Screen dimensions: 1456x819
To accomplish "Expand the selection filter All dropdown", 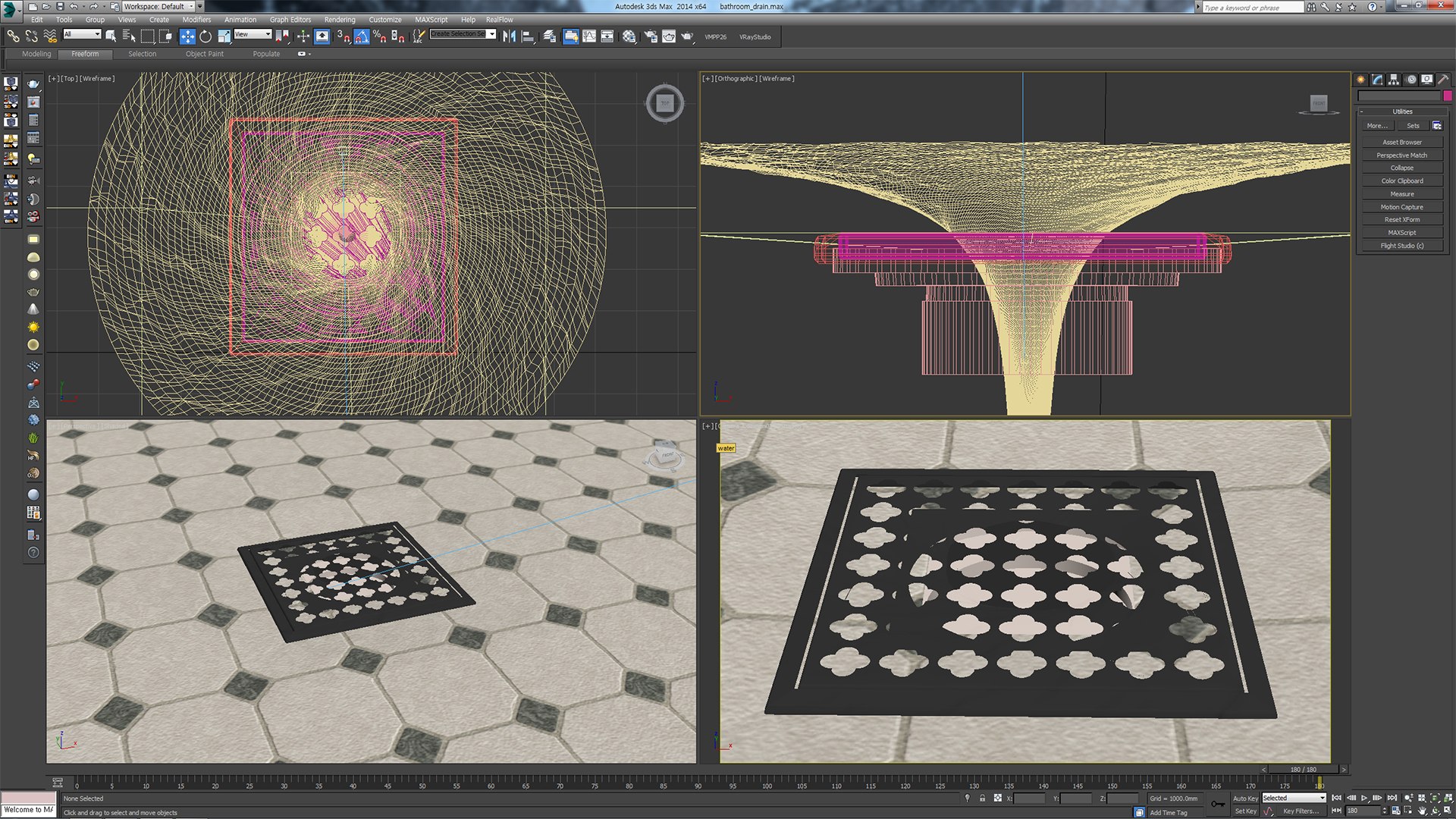I will 82,34.
